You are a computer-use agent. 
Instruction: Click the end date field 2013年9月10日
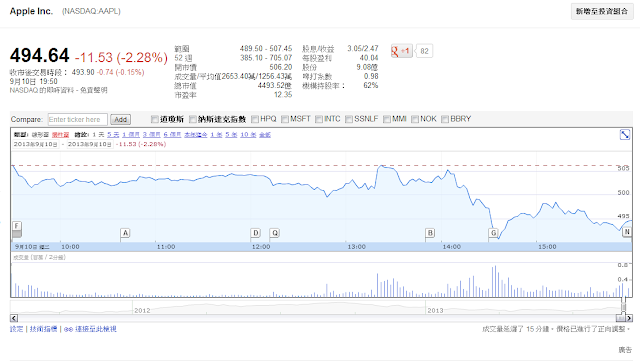coord(89,144)
